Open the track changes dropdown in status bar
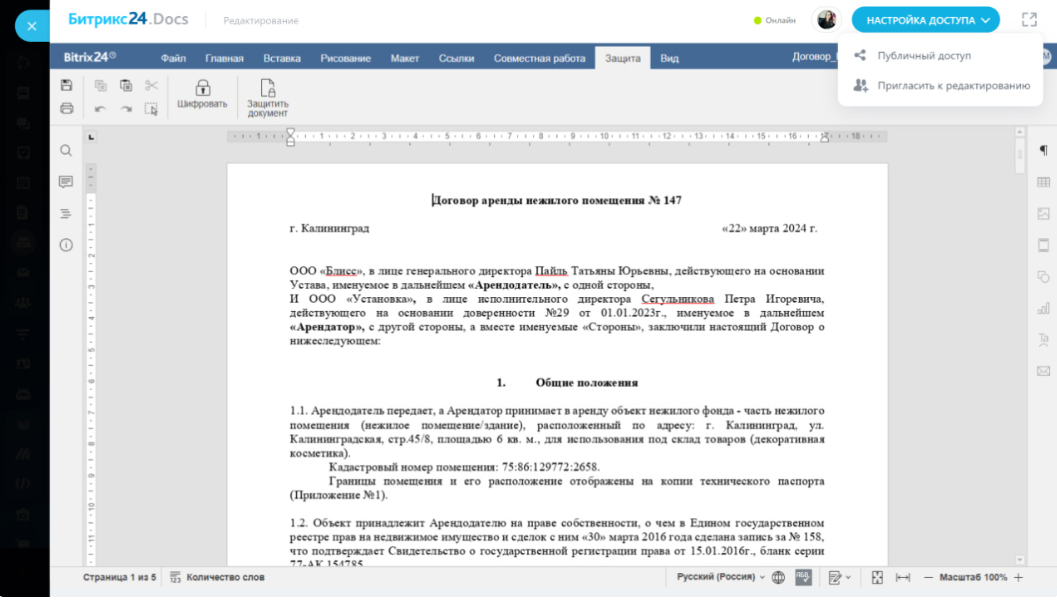 tap(839, 577)
